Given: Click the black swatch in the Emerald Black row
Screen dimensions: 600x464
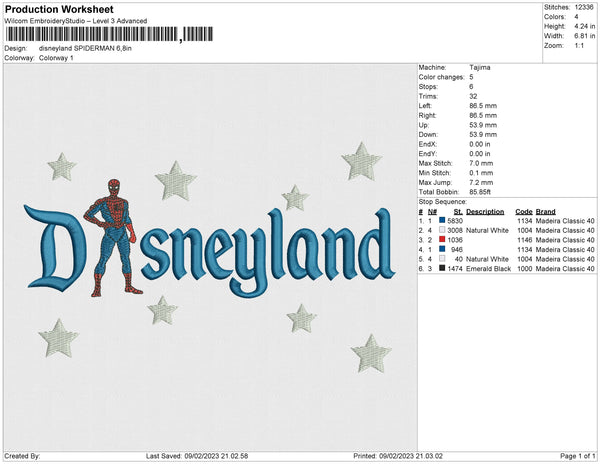Looking at the screenshot, I should 442,268.
